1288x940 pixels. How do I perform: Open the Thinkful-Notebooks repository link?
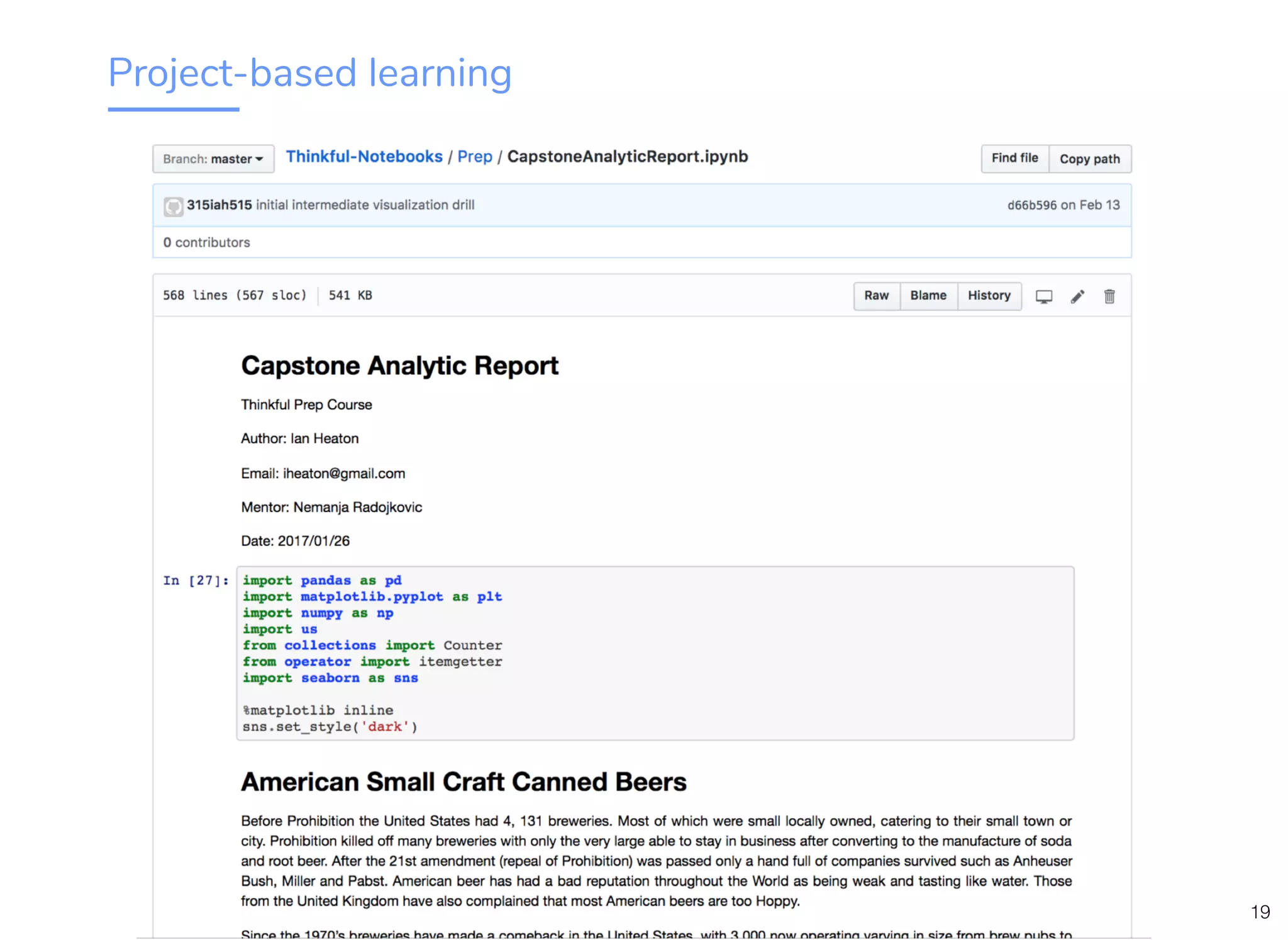tap(364, 157)
